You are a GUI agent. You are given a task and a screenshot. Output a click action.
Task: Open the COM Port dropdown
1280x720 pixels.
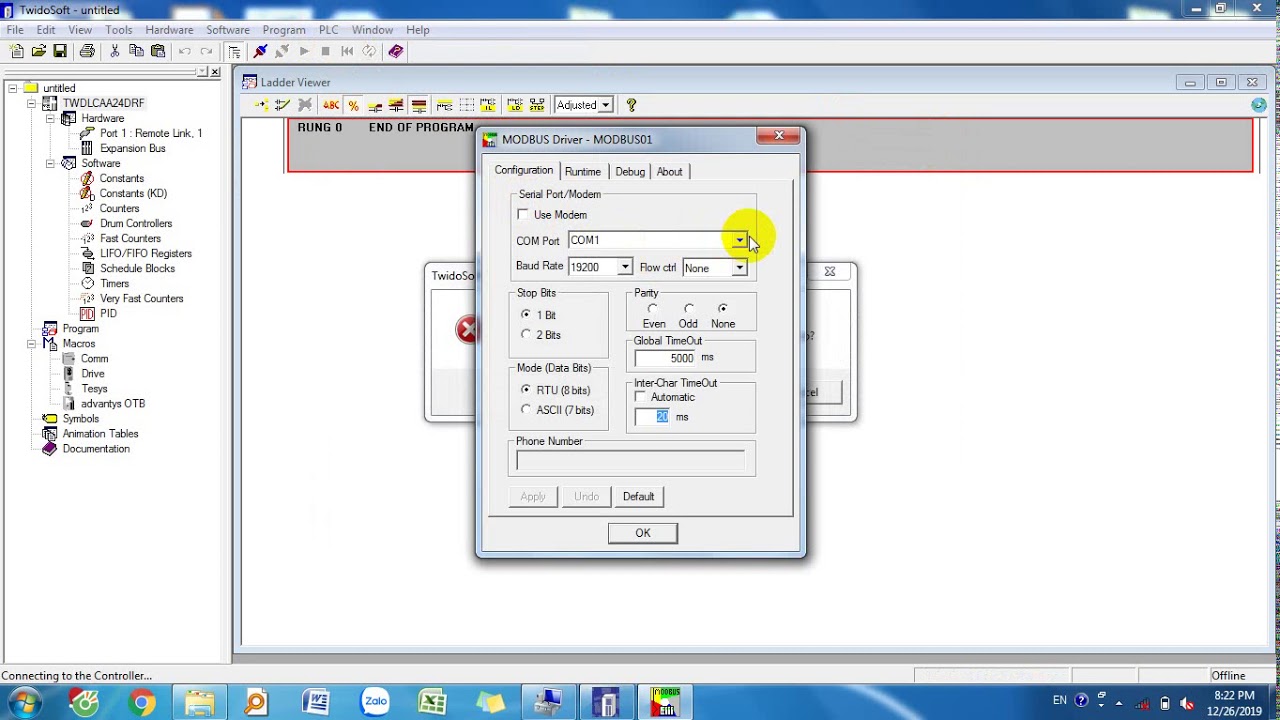point(739,240)
